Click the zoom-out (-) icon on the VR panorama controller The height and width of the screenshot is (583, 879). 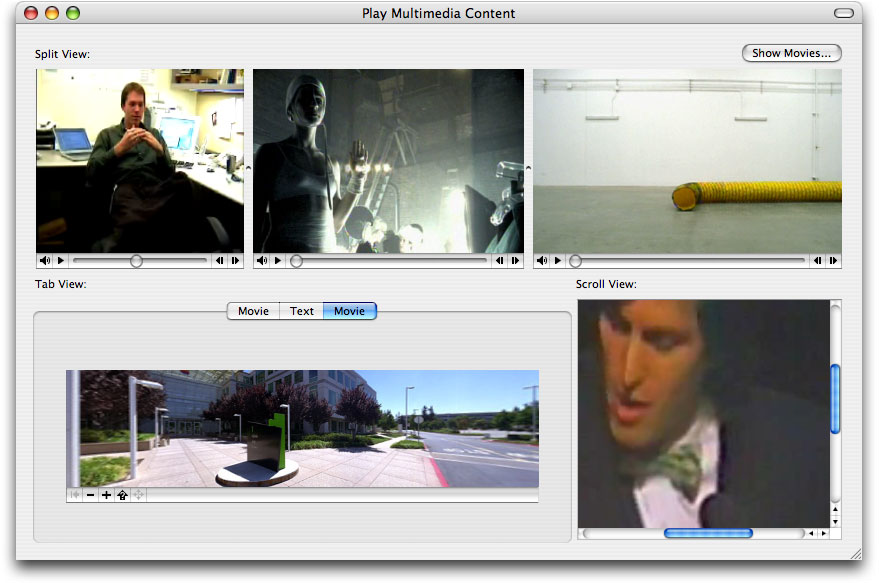[91, 494]
